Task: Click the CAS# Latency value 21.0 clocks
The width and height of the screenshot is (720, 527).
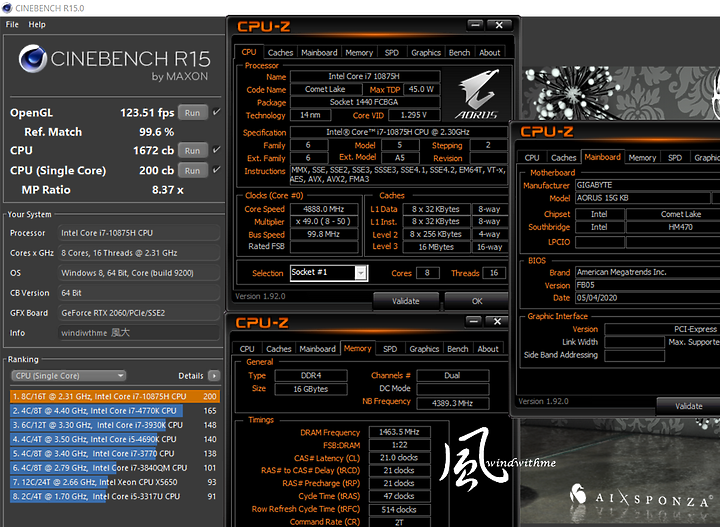Action: (399, 458)
